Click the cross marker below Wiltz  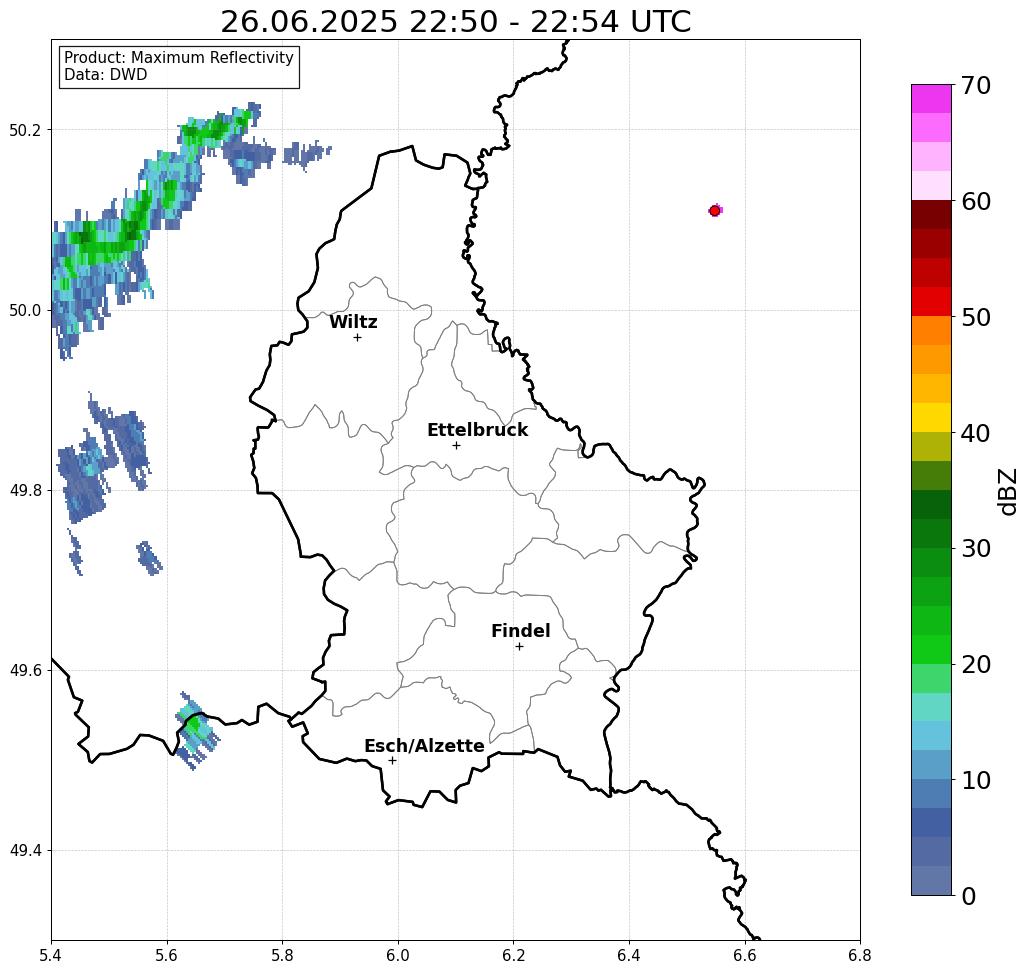[x=357, y=337]
